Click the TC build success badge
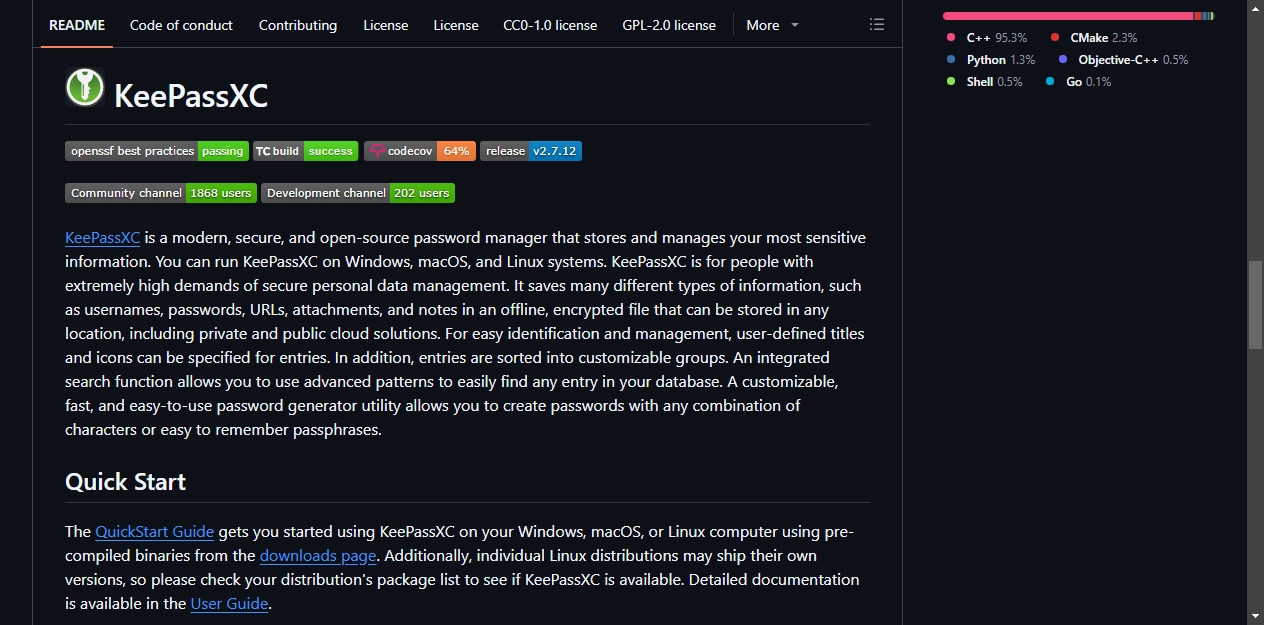Screen dimensions: 1264x625 click(305, 151)
